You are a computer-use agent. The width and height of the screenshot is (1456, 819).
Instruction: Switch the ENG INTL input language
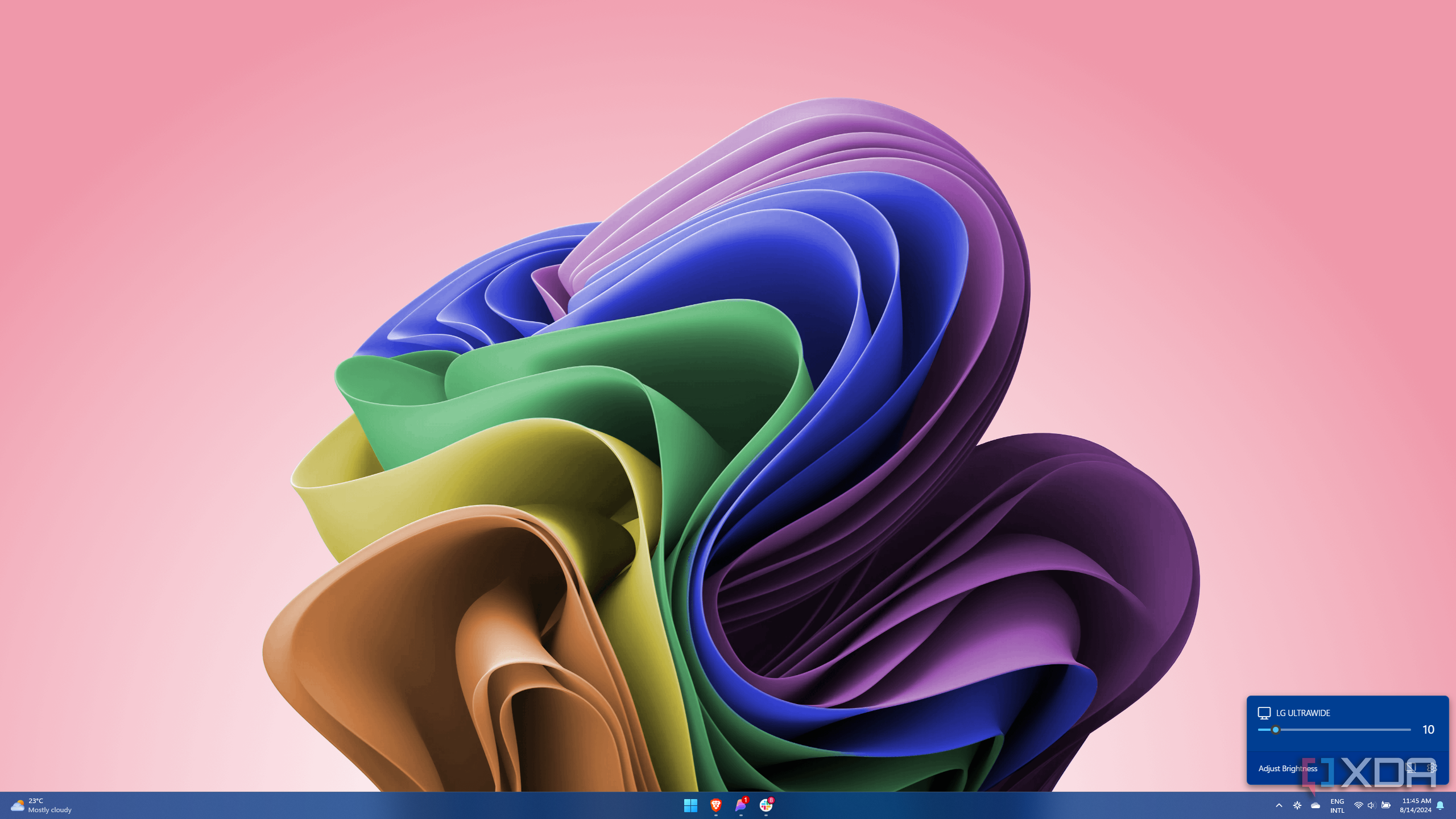click(1337, 806)
